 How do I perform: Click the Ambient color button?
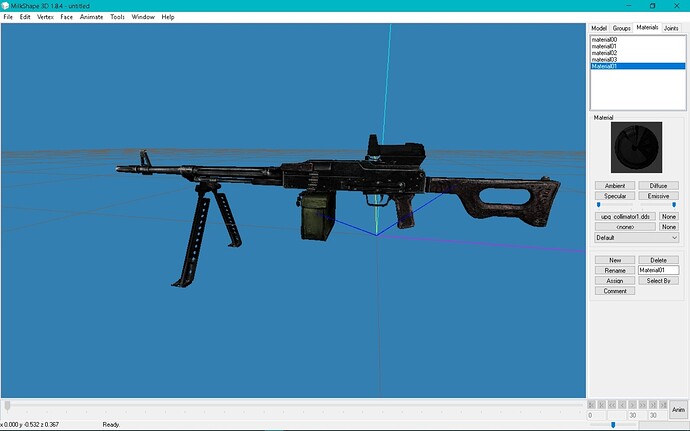point(615,186)
